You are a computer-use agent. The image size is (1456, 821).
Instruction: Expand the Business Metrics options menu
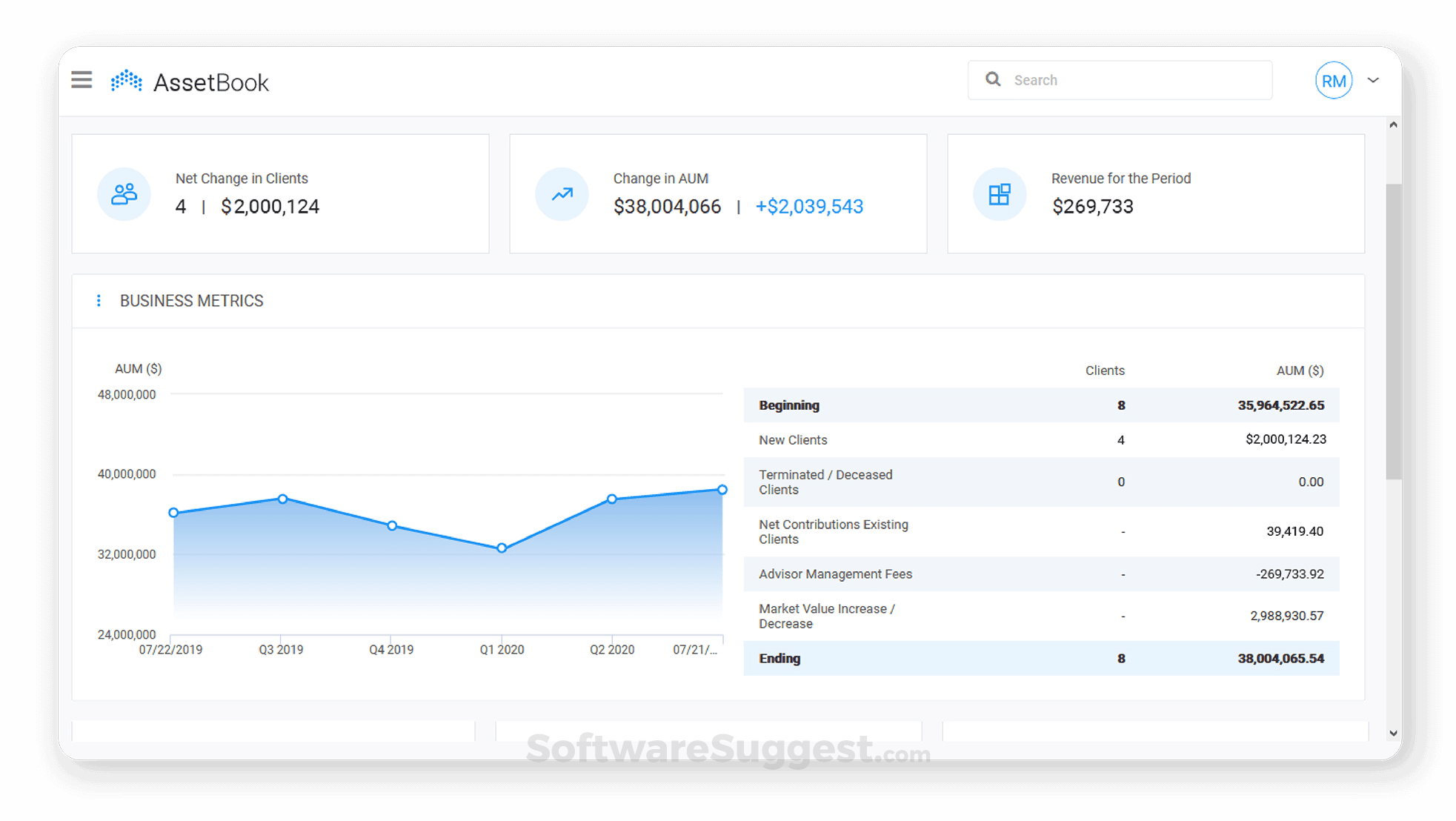[x=99, y=300]
